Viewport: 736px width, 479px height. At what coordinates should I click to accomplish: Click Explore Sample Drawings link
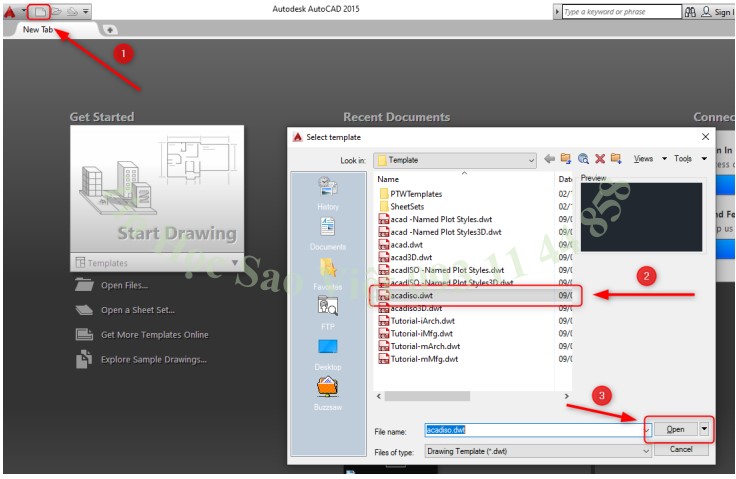(153, 360)
